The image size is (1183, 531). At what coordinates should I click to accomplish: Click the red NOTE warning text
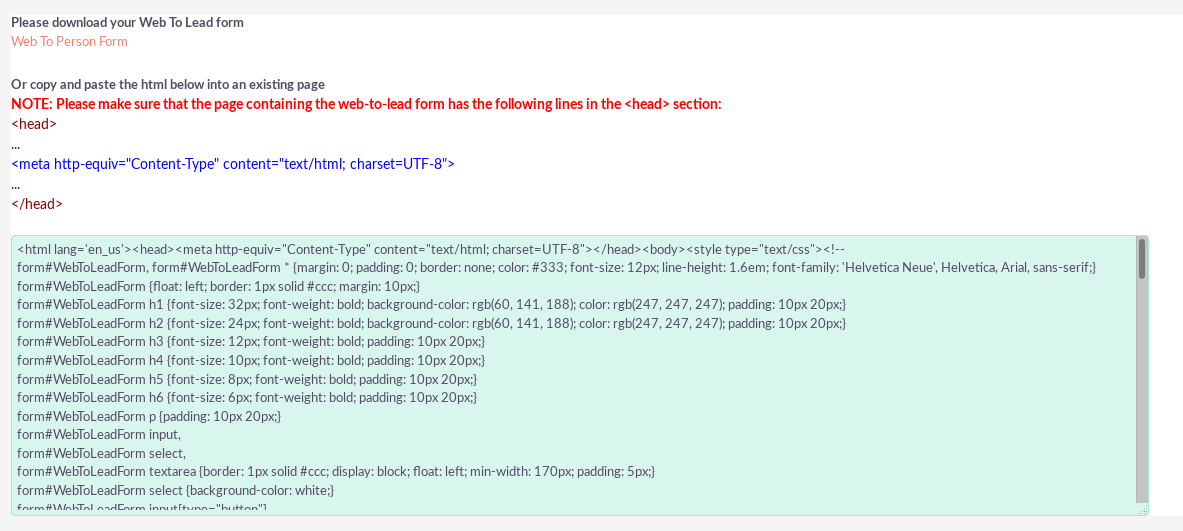367,104
